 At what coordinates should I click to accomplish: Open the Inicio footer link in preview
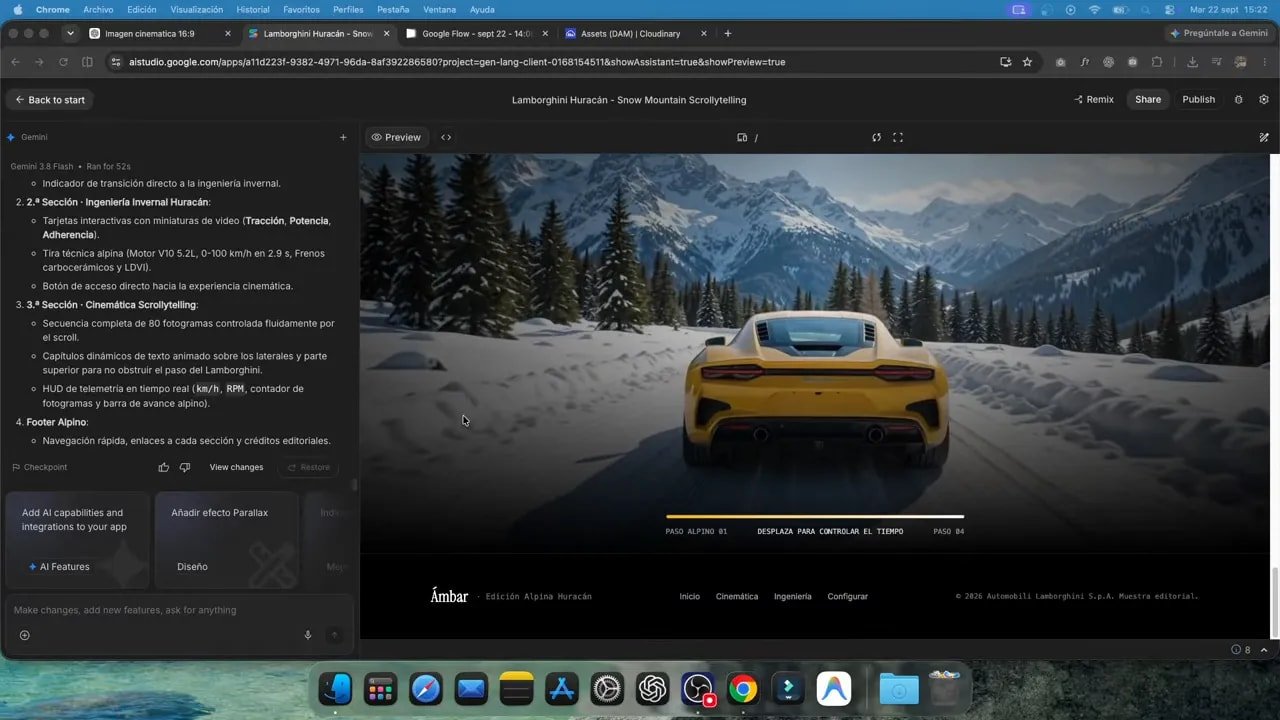click(690, 596)
